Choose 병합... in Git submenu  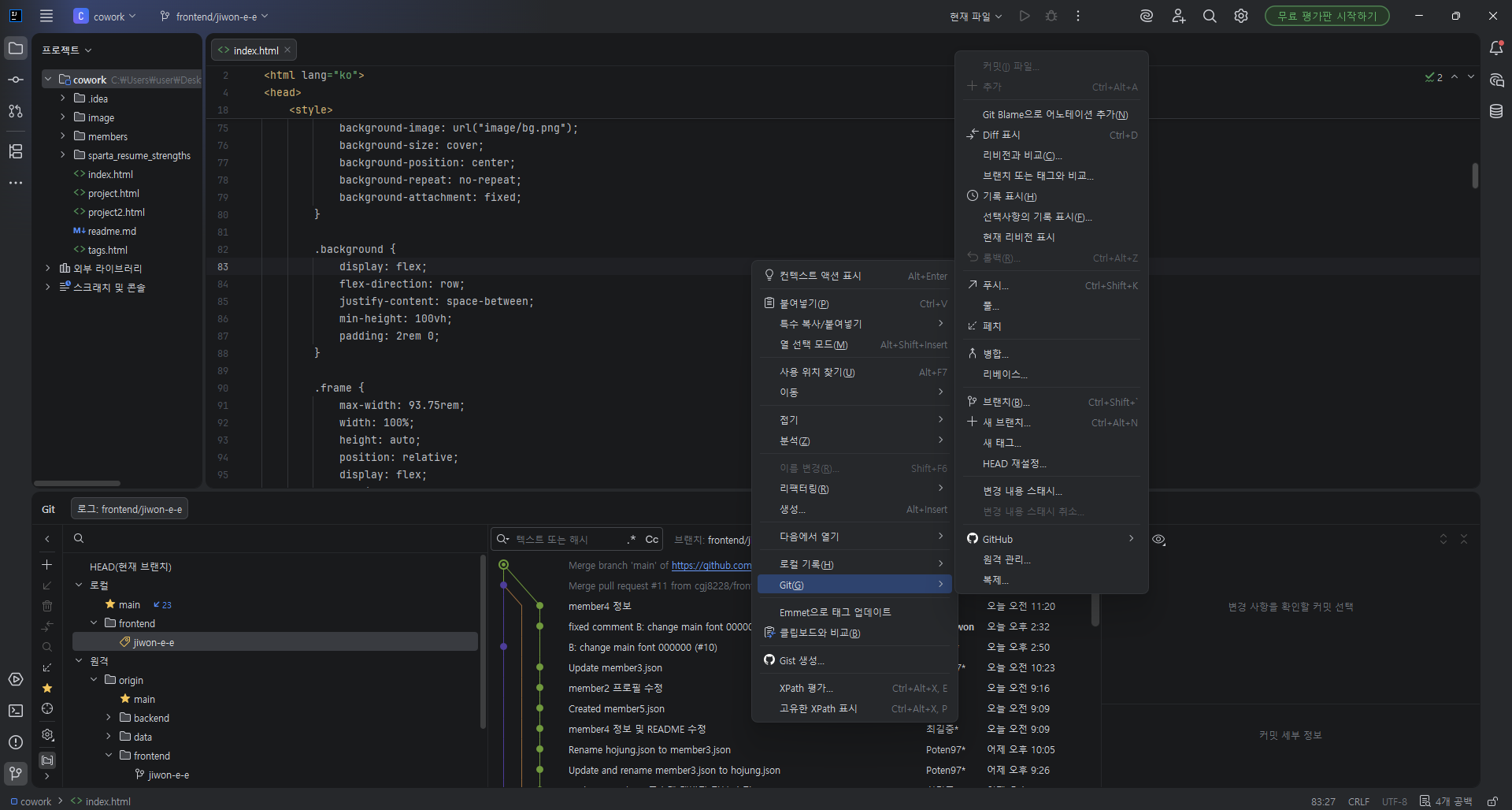point(1051,354)
